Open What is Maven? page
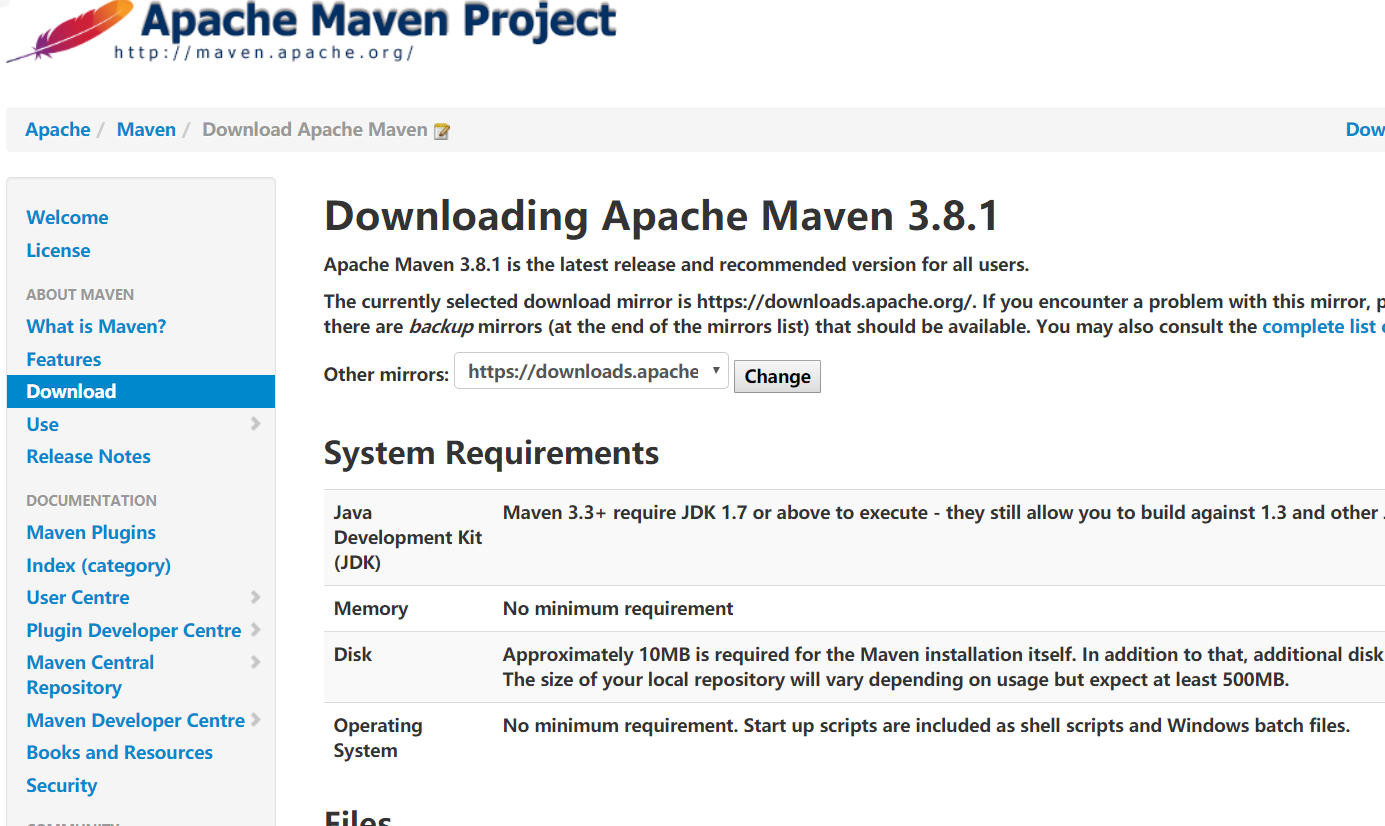Image resolution: width=1385 pixels, height=826 pixels. point(96,326)
